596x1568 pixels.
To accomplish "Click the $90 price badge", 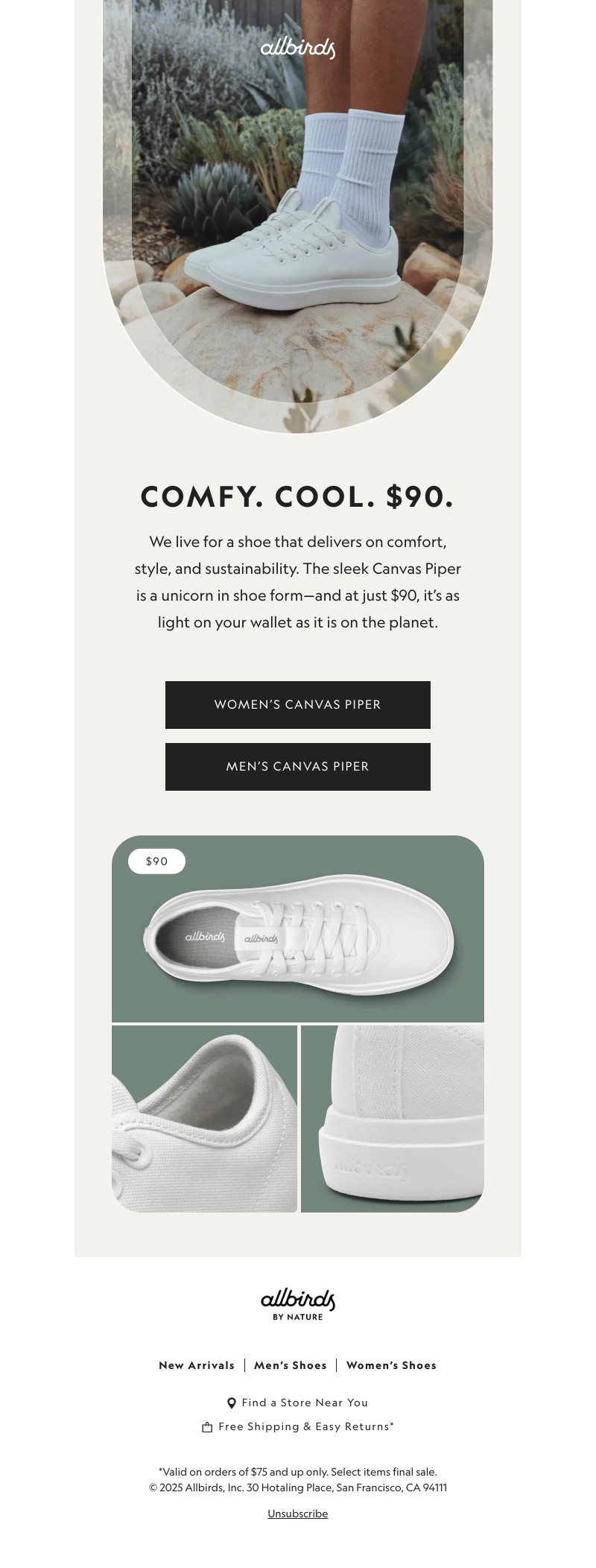I will [x=156, y=862].
